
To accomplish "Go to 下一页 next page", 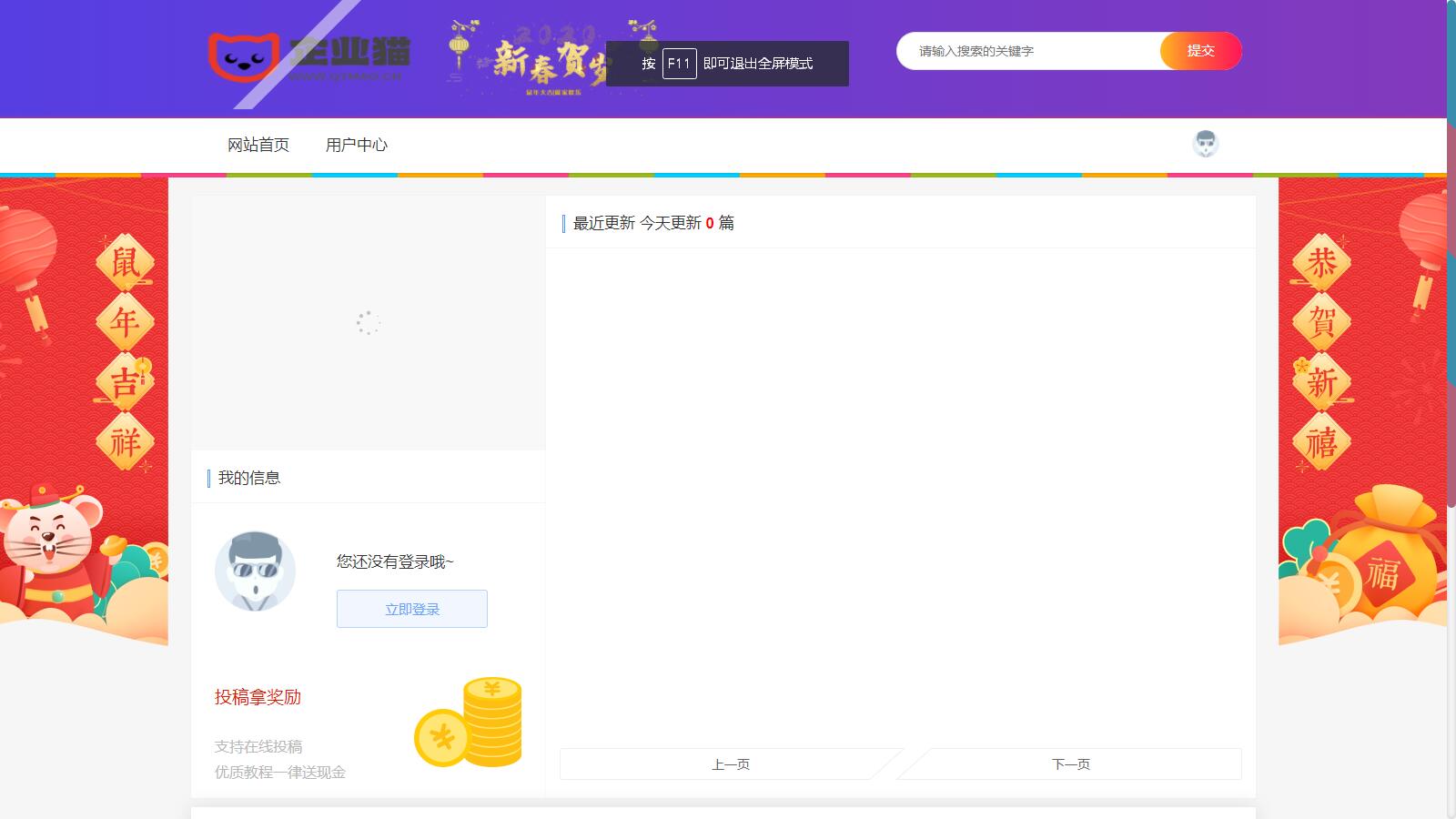I will click(1070, 764).
